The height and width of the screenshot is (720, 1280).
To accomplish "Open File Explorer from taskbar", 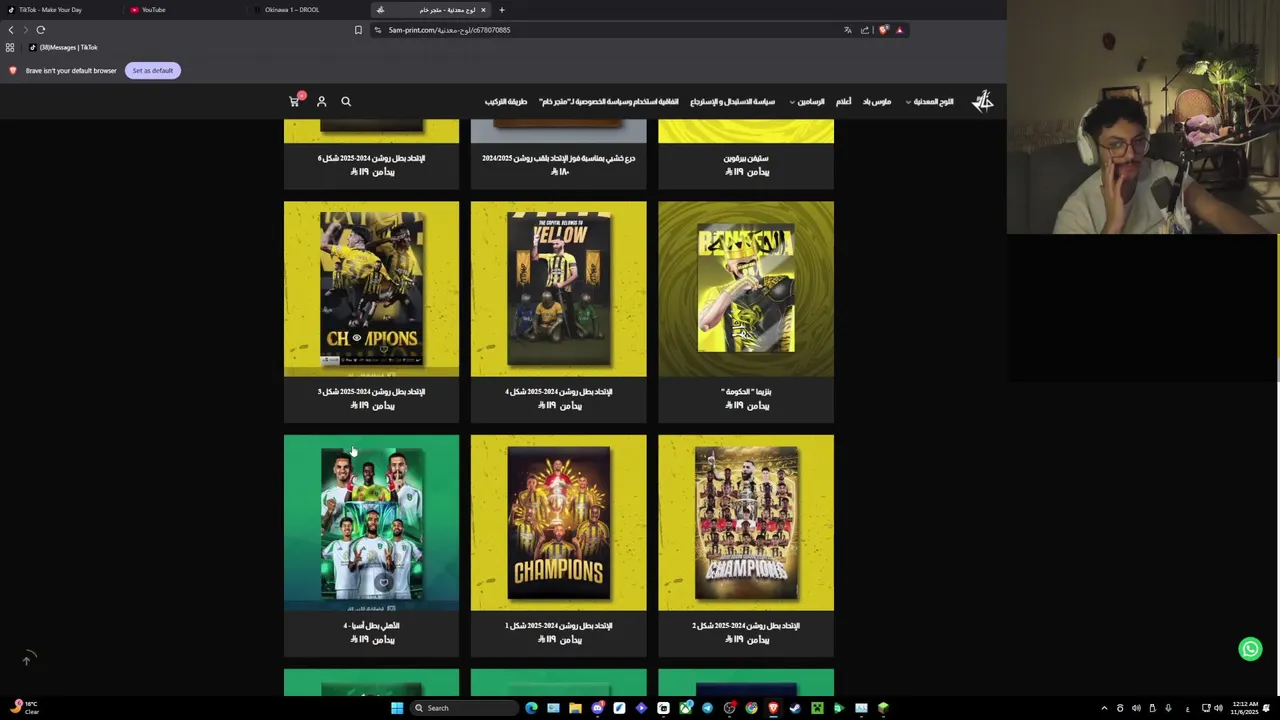I will pos(575,708).
